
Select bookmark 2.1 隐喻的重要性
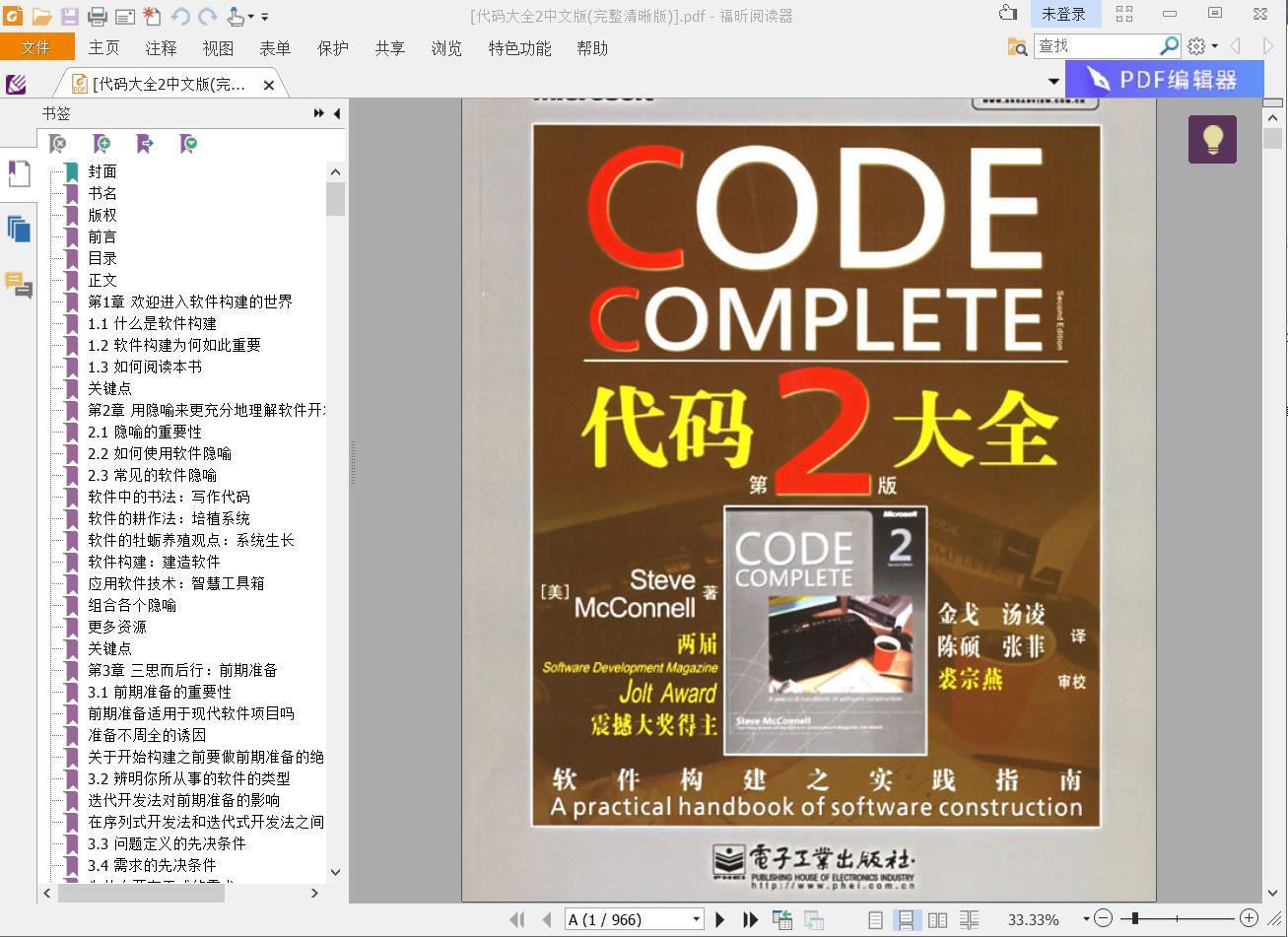point(144,432)
